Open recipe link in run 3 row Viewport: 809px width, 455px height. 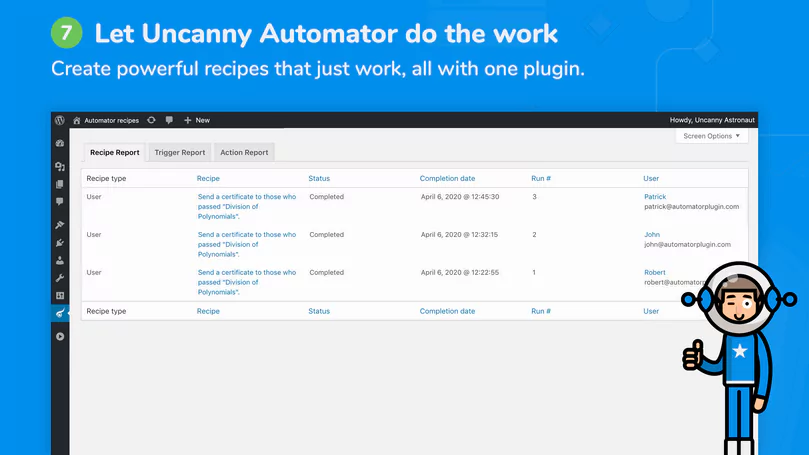click(247, 206)
